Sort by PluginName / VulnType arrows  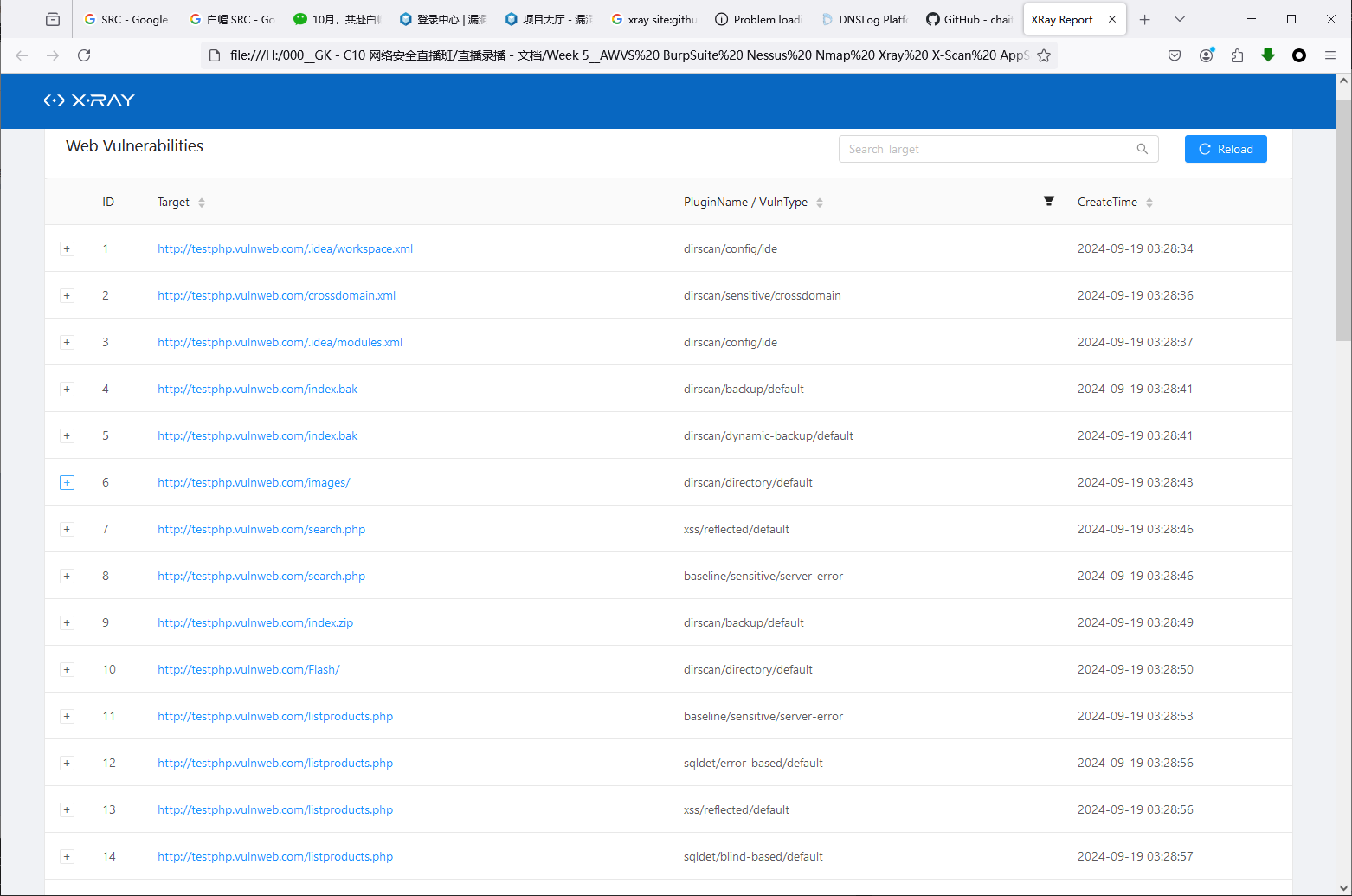click(x=820, y=203)
